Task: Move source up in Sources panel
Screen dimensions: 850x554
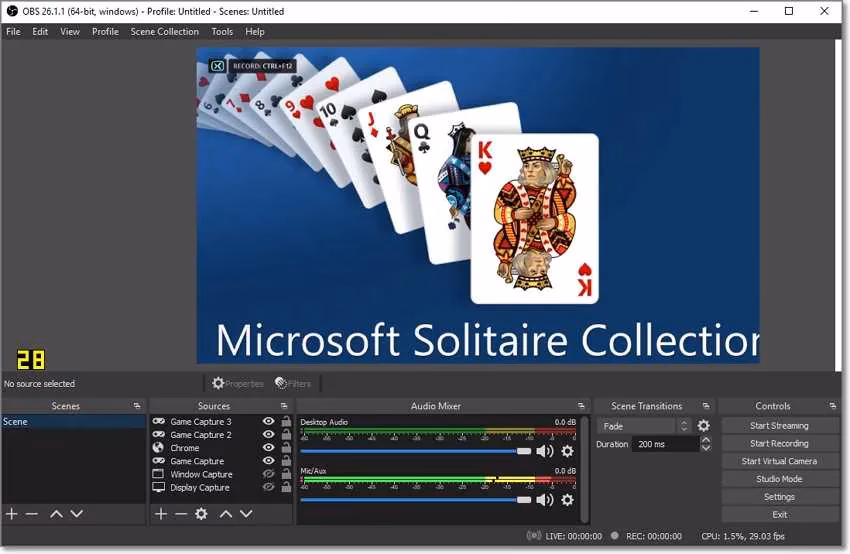Action: (x=226, y=513)
